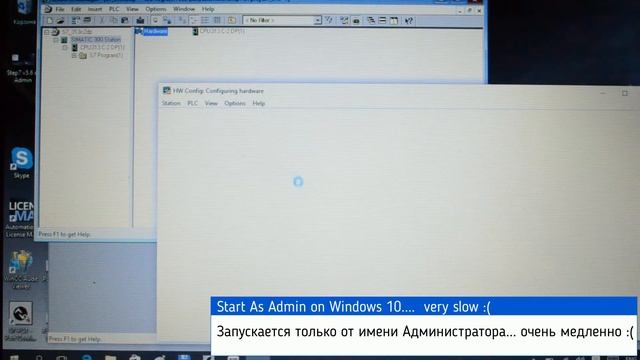Click the Up One Level toolbar icon
Image resolution: width=640 pixels, height=360 pixels.
click(x=232, y=20)
